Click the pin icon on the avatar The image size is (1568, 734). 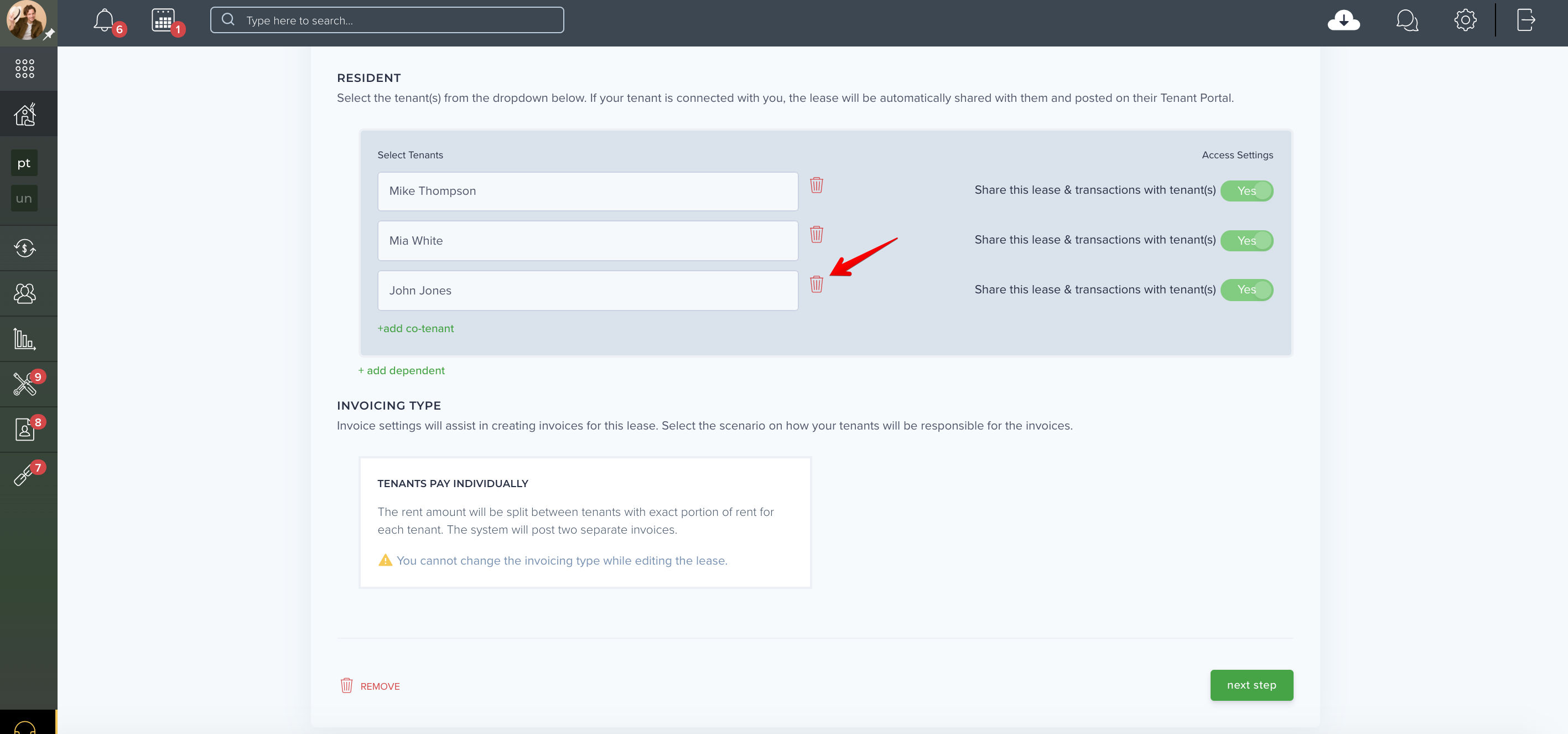click(x=49, y=34)
